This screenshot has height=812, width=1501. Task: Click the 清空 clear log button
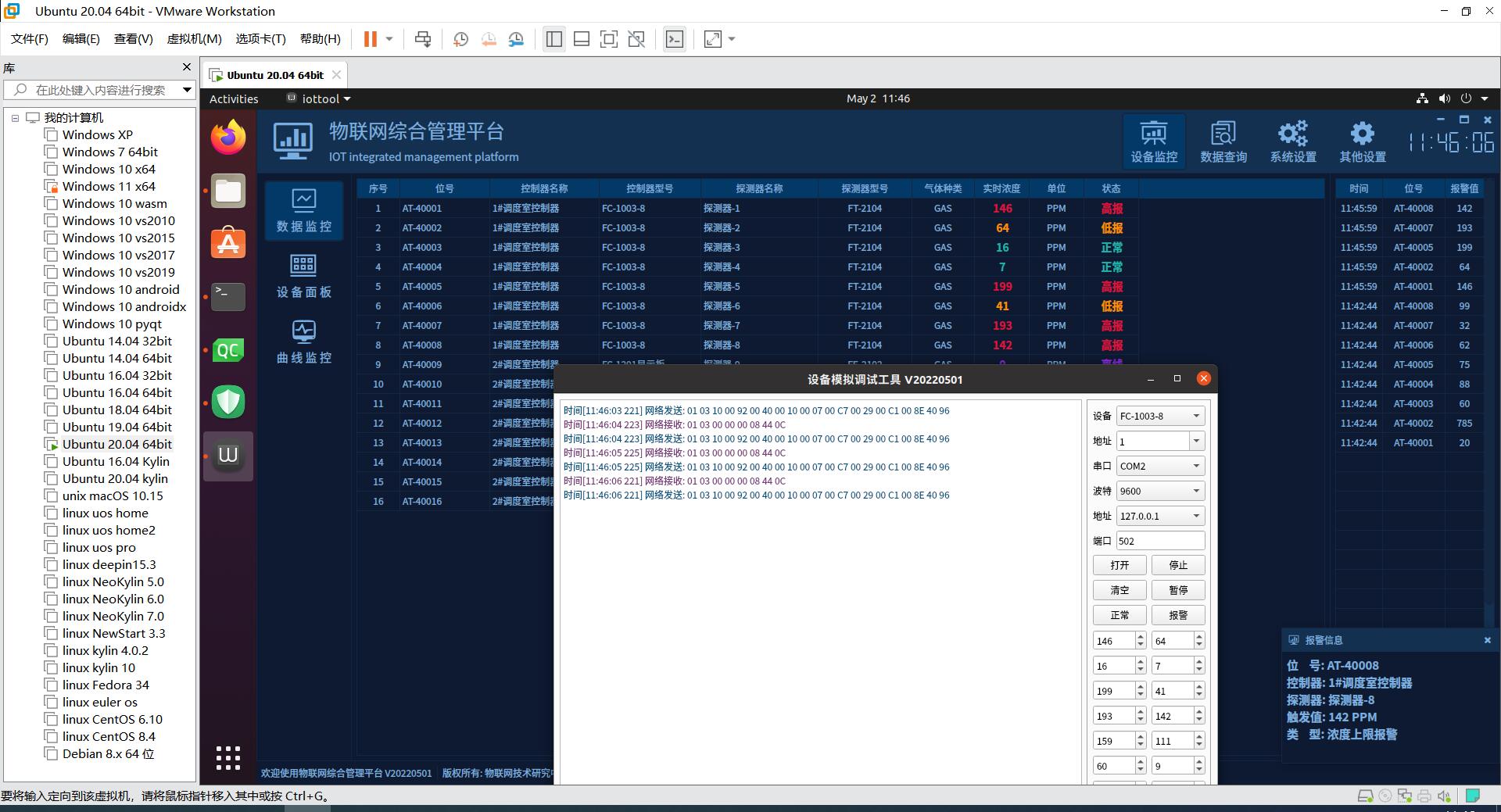pos(1119,590)
